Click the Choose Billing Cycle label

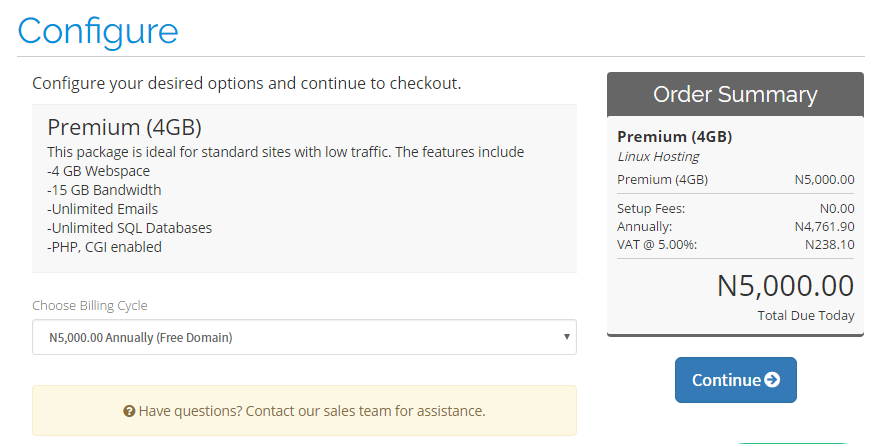click(x=90, y=305)
